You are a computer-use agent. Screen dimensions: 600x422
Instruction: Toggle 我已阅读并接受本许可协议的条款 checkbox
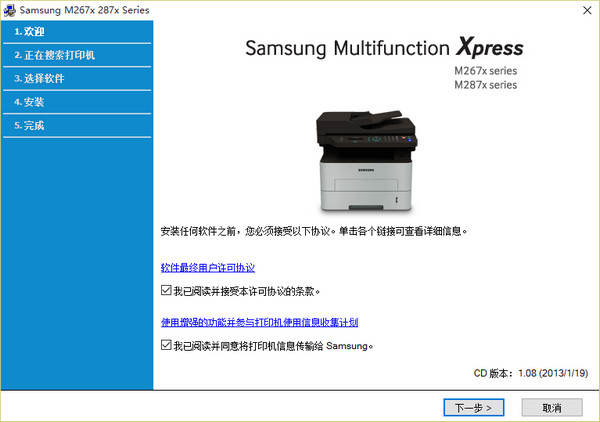point(166,290)
